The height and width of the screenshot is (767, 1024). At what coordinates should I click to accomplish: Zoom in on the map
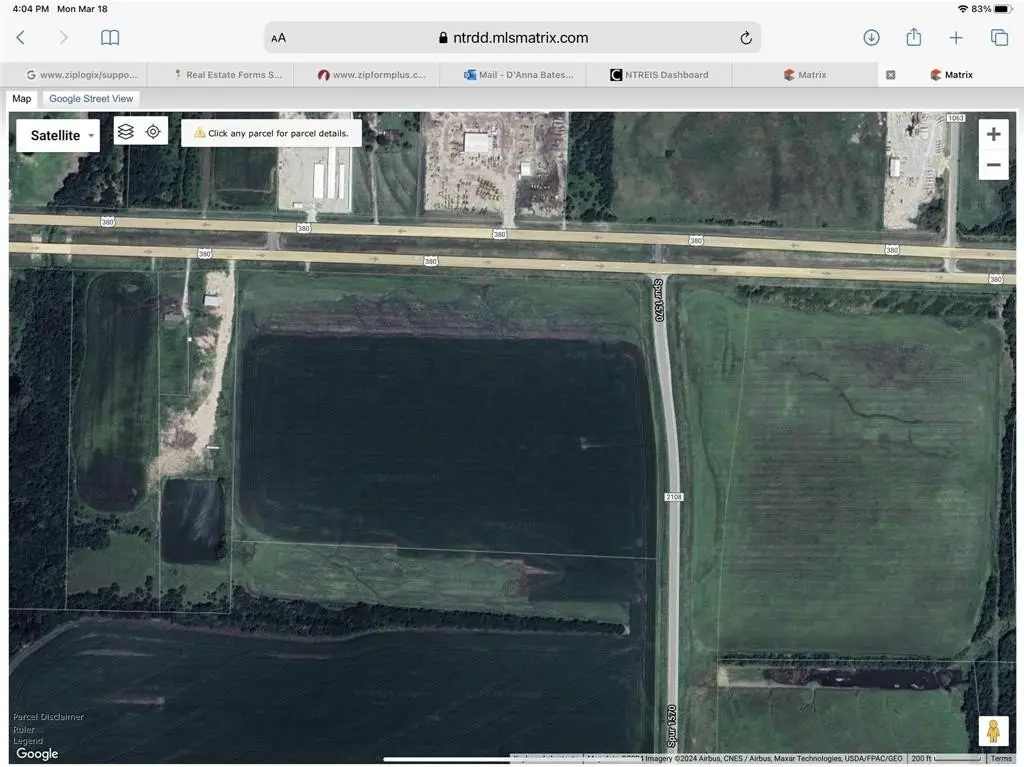point(993,135)
